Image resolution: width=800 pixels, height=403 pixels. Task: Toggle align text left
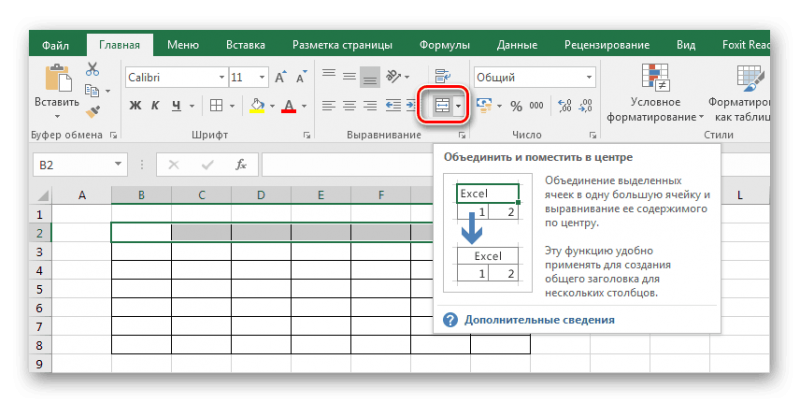click(x=329, y=106)
